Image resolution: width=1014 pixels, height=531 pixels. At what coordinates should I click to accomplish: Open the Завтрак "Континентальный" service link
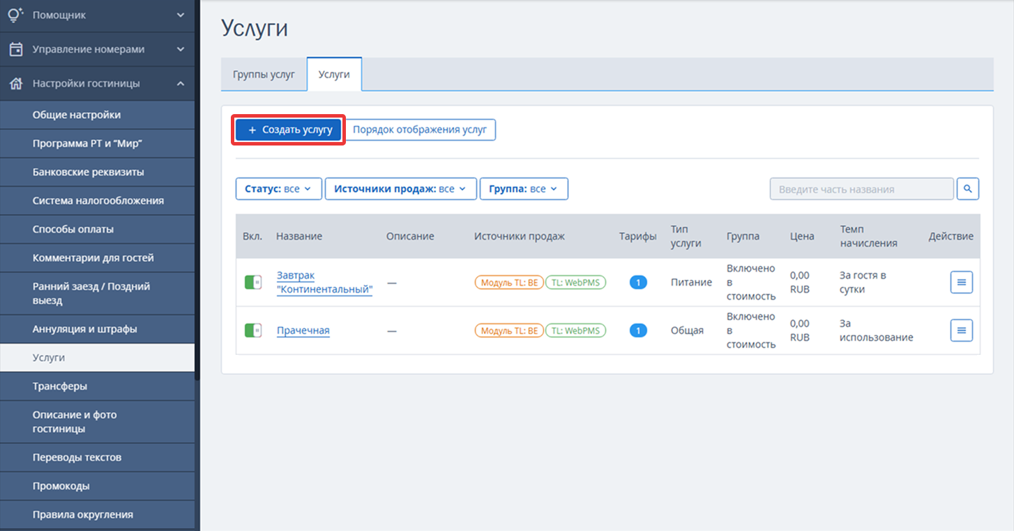pos(325,282)
